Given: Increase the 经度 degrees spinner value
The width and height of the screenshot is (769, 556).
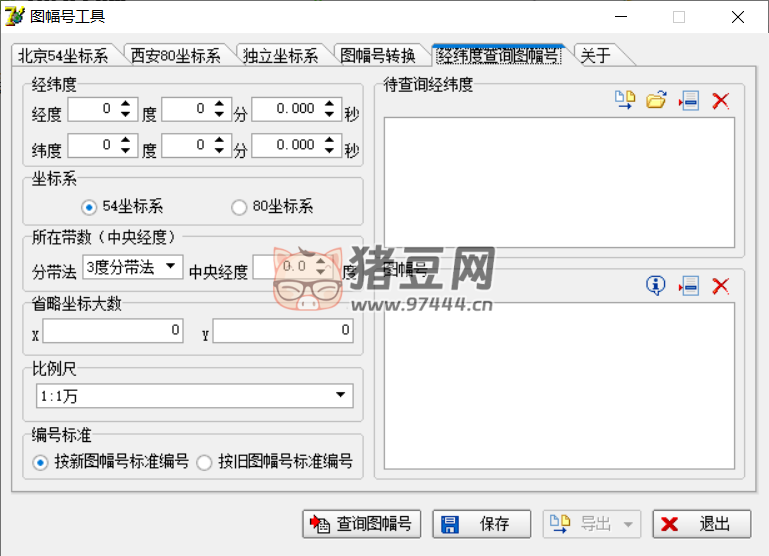Looking at the screenshot, I should [x=125, y=103].
